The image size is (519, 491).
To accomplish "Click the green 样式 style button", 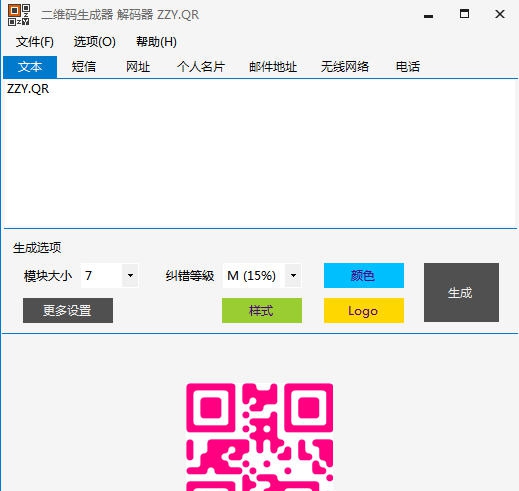I will tap(262, 310).
